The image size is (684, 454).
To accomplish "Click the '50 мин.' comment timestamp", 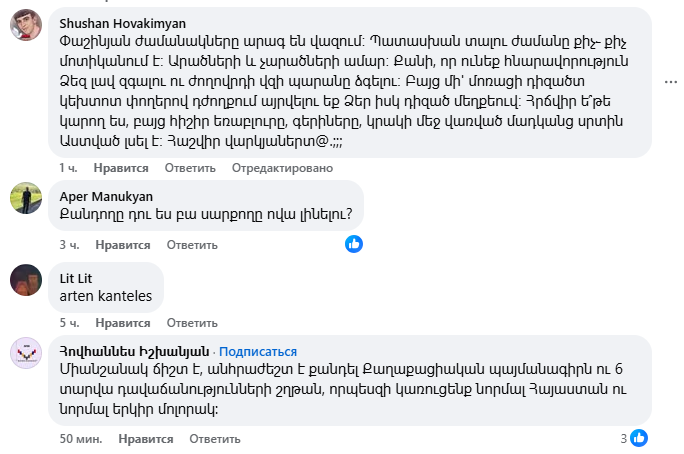I will tap(81, 438).
